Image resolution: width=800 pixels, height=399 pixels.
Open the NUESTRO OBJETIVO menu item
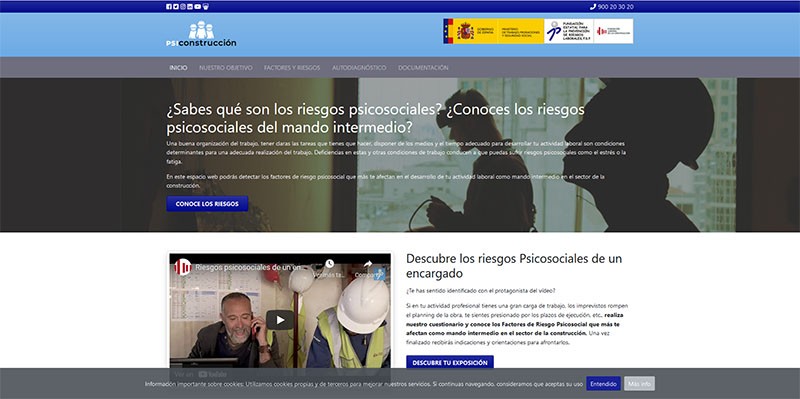pos(226,68)
